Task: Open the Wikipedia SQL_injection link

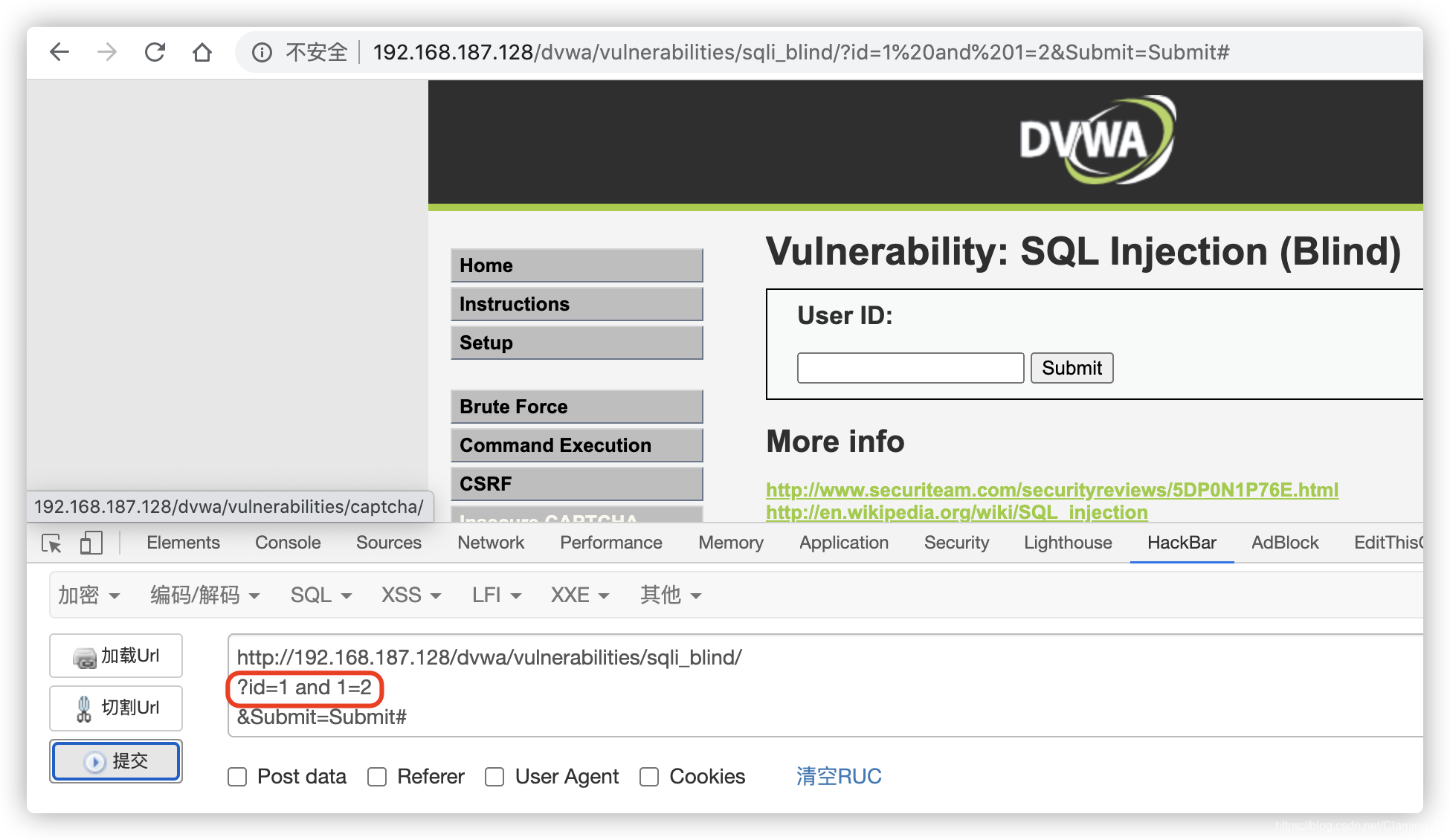Action: [x=957, y=512]
